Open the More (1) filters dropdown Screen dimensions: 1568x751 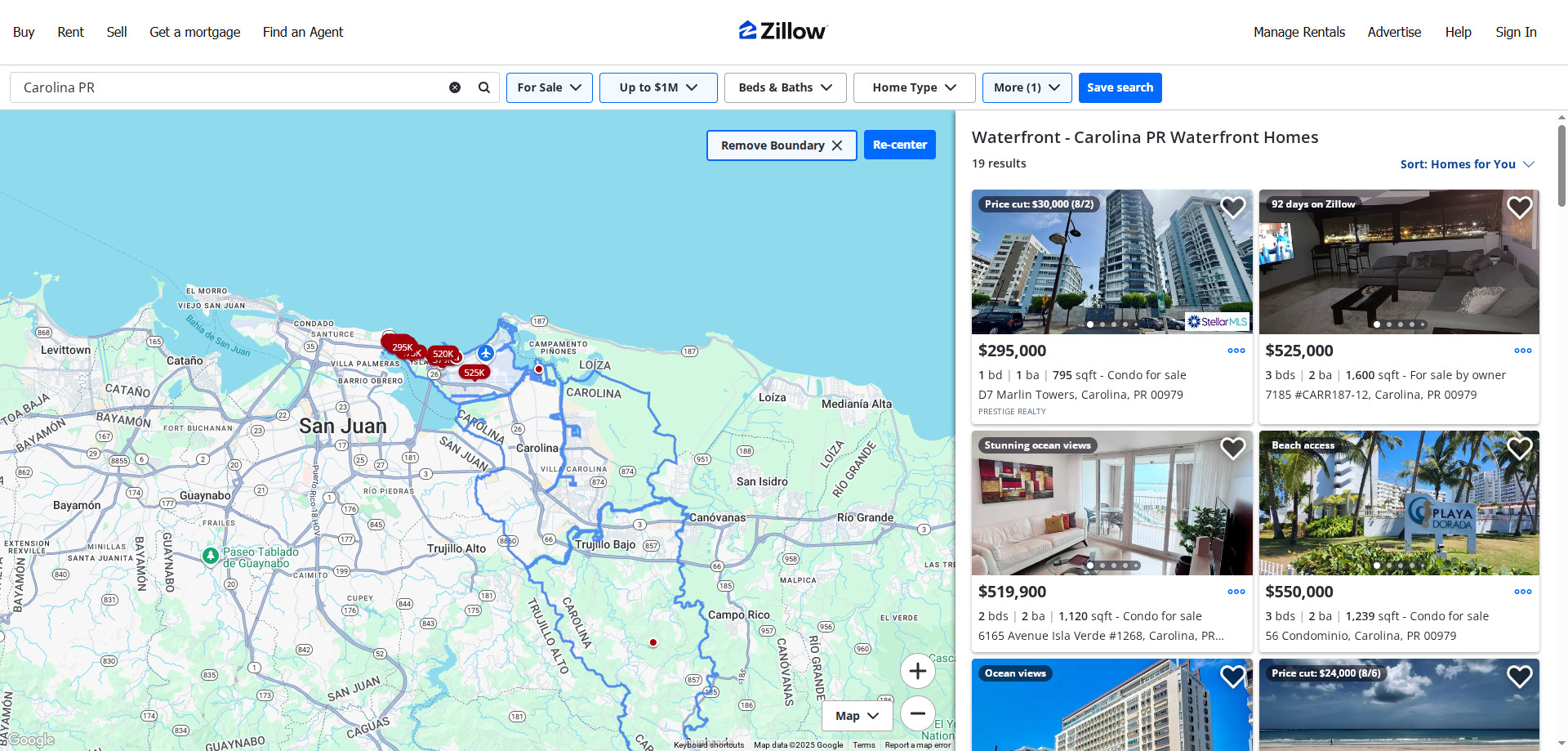(1027, 87)
